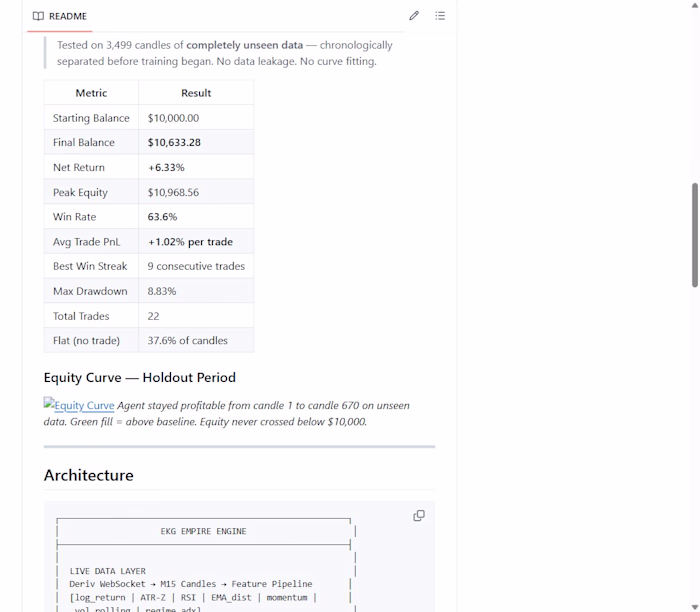Select the README tab
Screen dimensions: 700x612
(60, 16)
